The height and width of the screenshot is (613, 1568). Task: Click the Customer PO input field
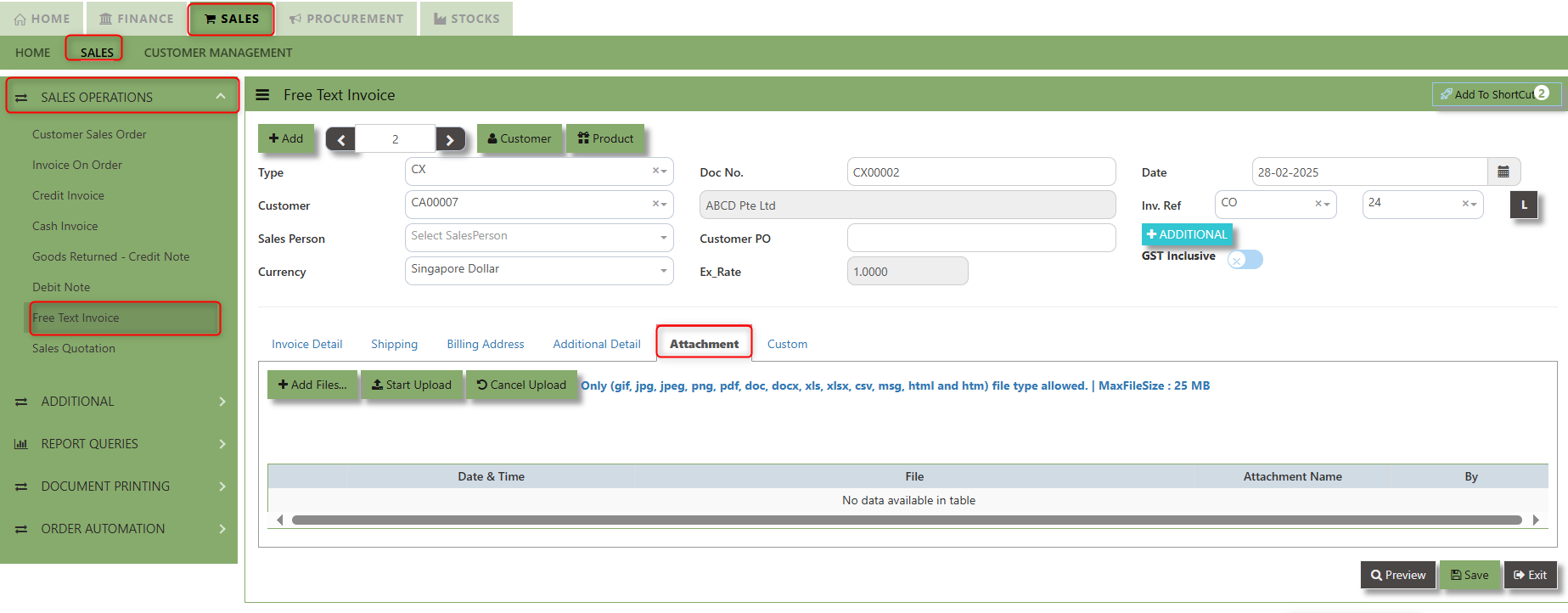(981, 239)
